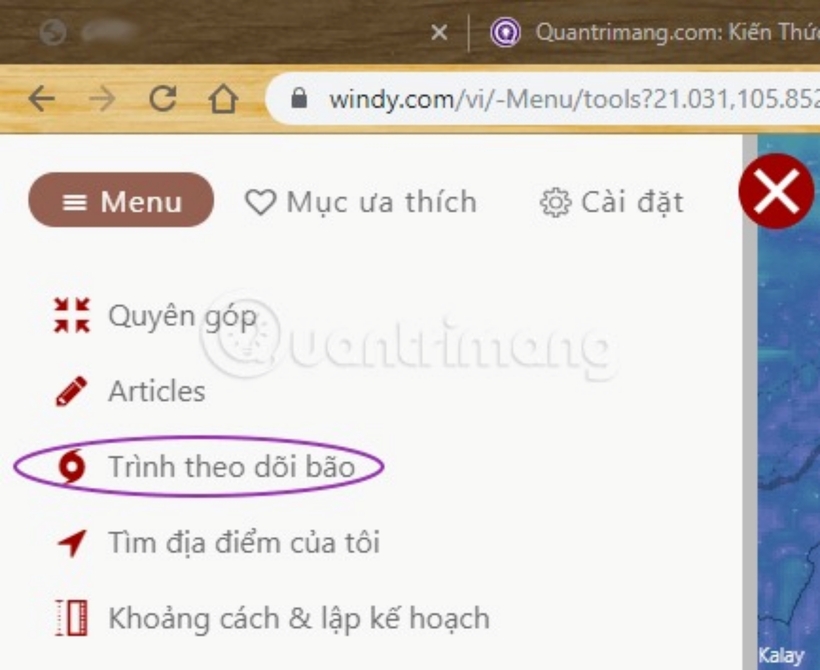Click the gear icon for Cài đặt
The image size is (820, 670).
coord(555,202)
